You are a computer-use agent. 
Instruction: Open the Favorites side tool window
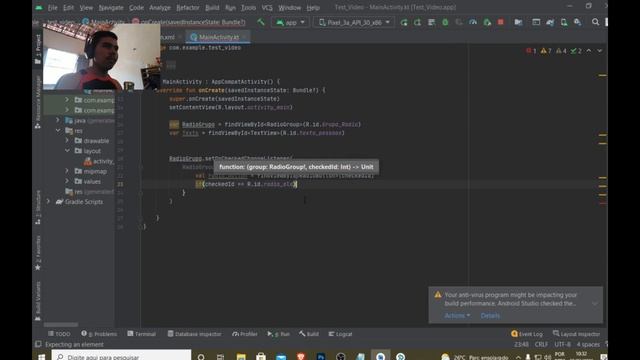click(38, 253)
